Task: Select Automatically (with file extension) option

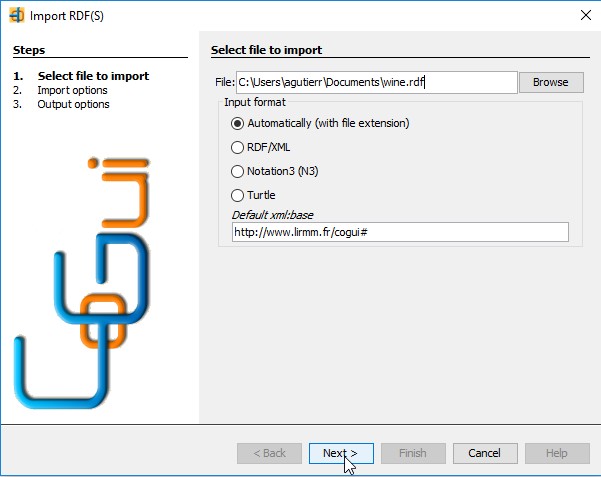Action: click(320, 123)
